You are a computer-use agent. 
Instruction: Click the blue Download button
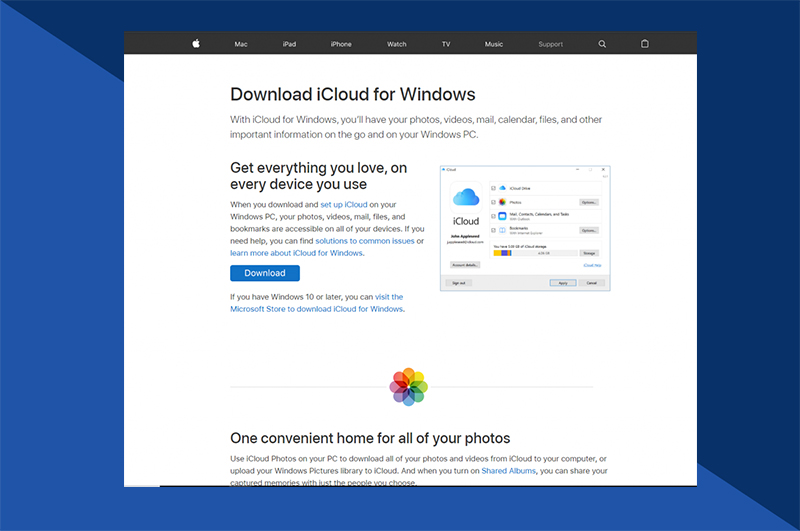[265, 273]
